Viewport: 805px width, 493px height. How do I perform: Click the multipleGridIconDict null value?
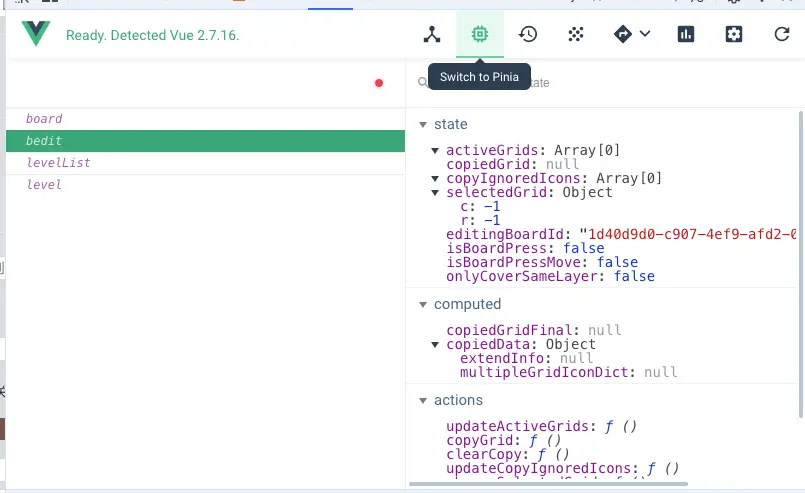click(661, 372)
